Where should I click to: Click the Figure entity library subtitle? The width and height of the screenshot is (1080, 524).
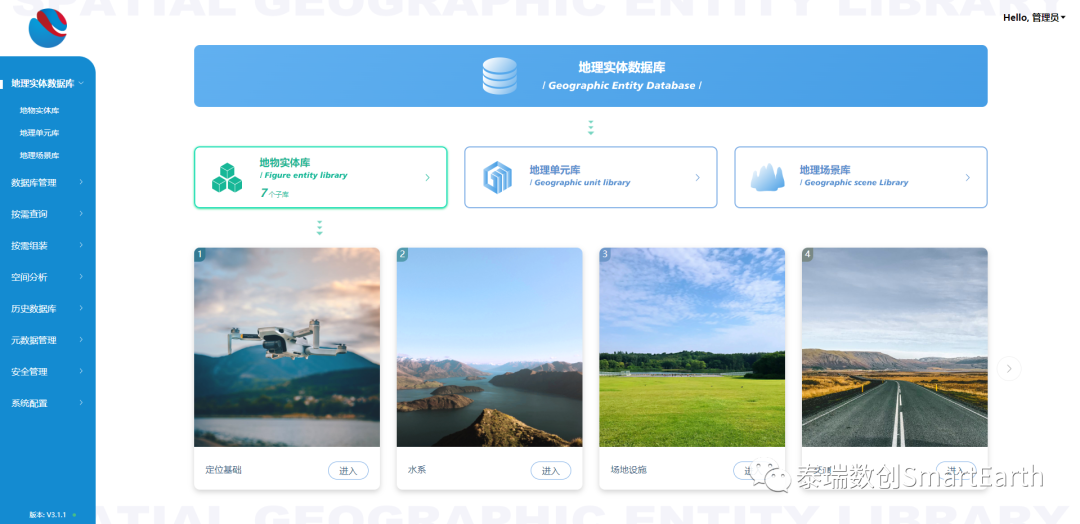coord(304,176)
